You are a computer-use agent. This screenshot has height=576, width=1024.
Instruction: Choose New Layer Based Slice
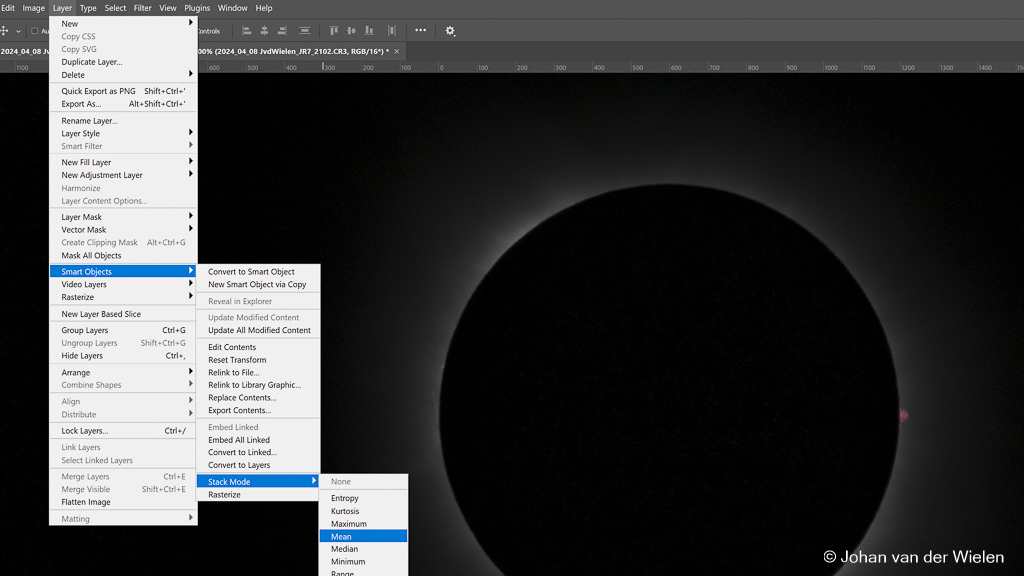click(123, 314)
